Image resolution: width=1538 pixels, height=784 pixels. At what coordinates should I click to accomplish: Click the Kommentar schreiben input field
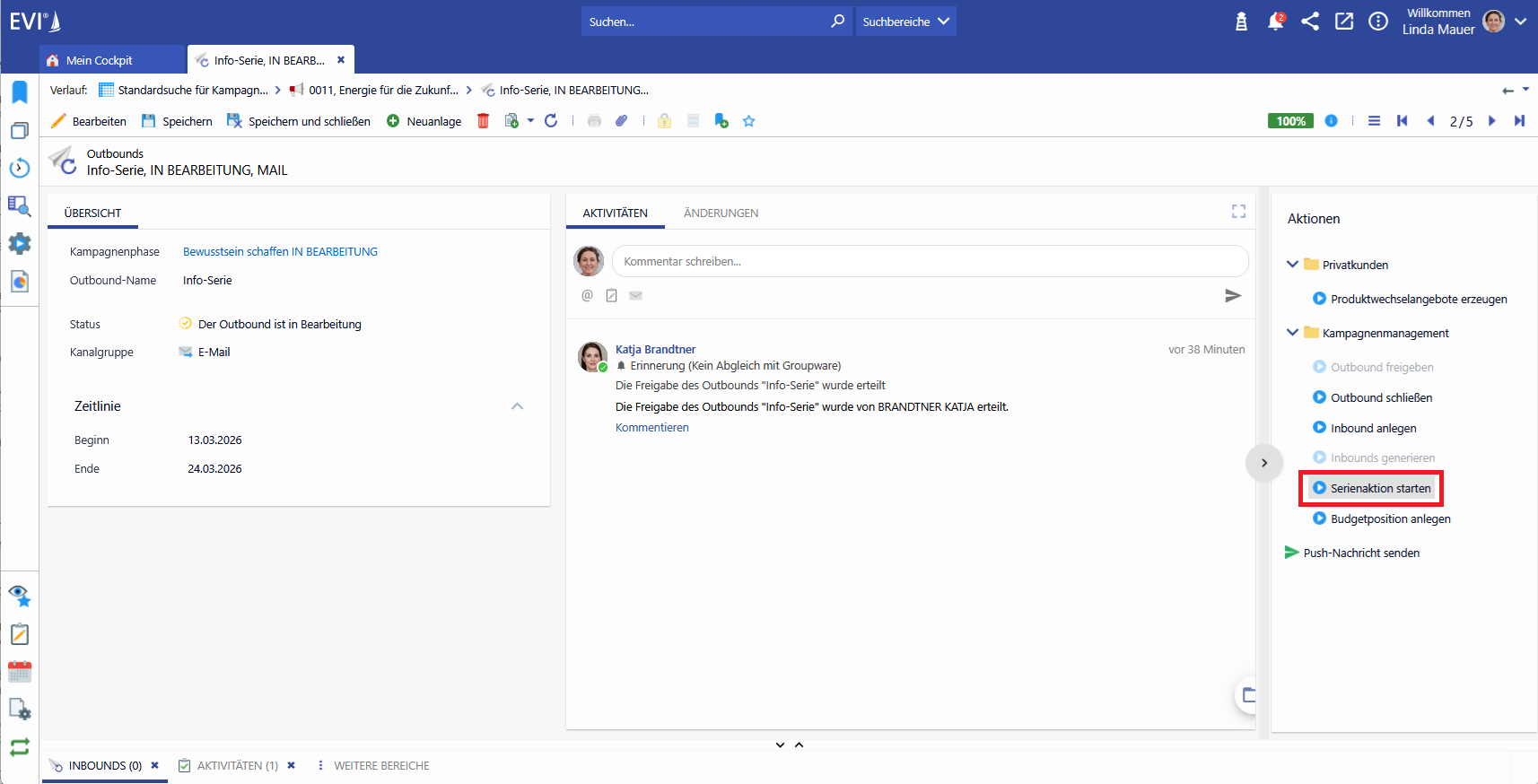[x=930, y=262]
